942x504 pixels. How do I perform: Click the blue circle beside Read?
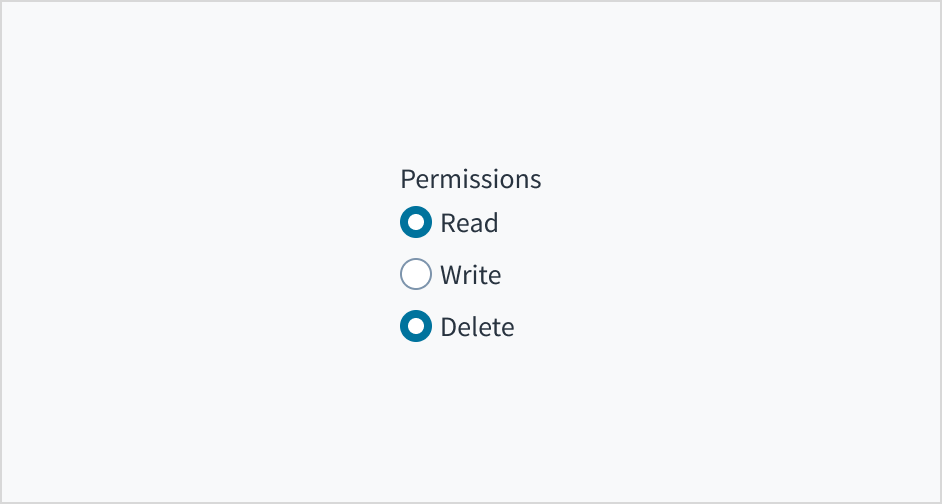[x=416, y=223]
